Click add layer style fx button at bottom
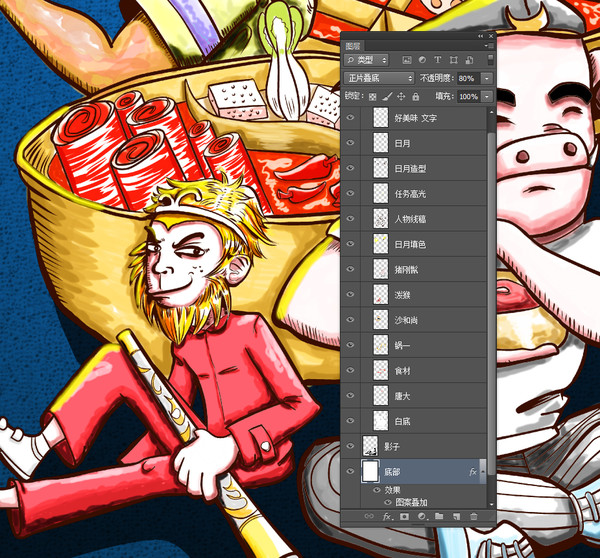The image size is (600, 558). click(x=387, y=516)
